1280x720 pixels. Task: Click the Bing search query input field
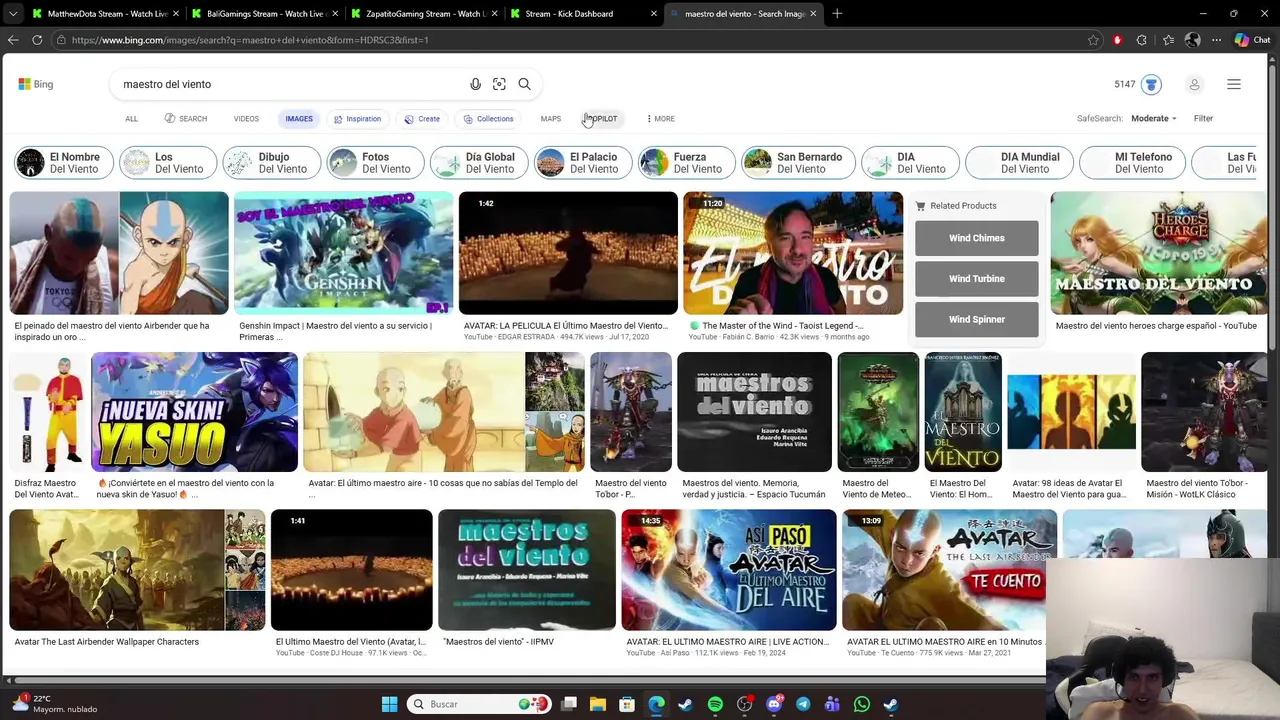pos(290,84)
